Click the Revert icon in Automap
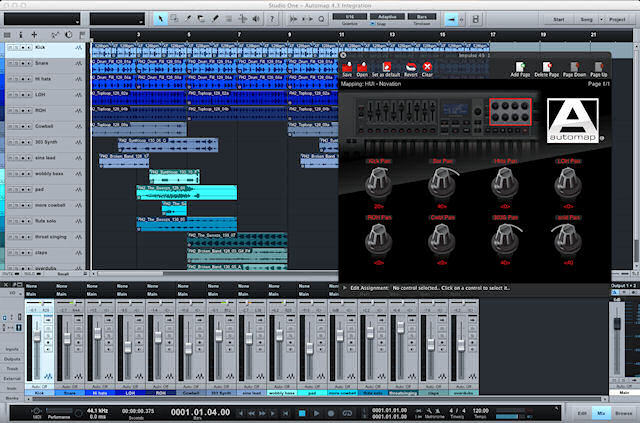This screenshot has width=640, height=423. click(x=411, y=69)
